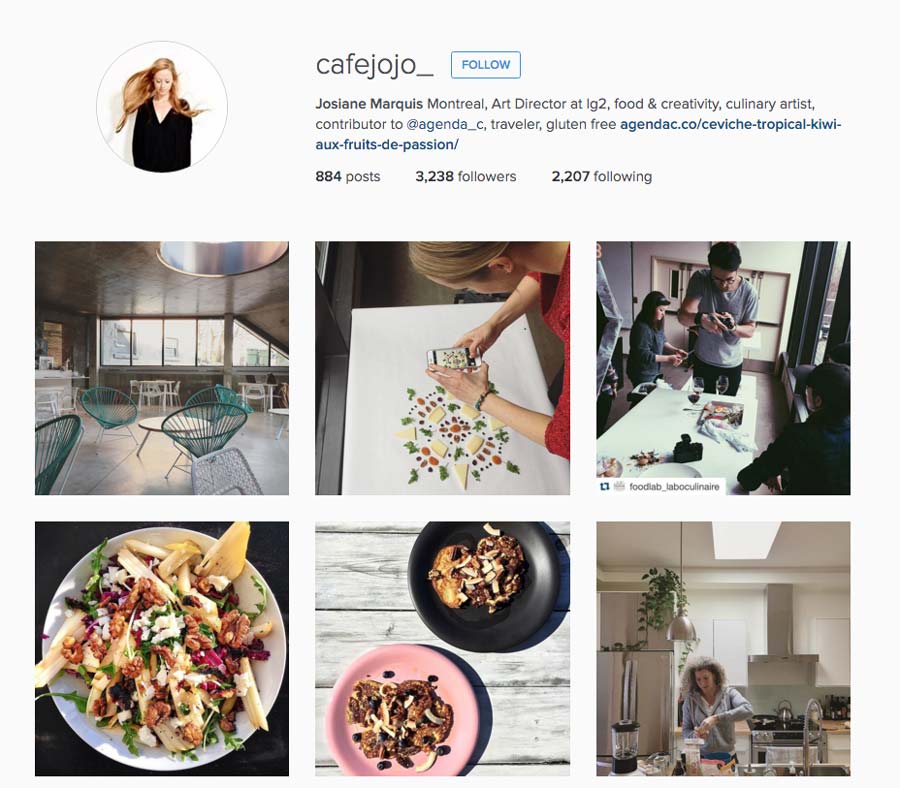The height and width of the screenshot is (788, 900).
Task: Open the pancakes on black and pink plates photo
Action: (x=443, y=649)
